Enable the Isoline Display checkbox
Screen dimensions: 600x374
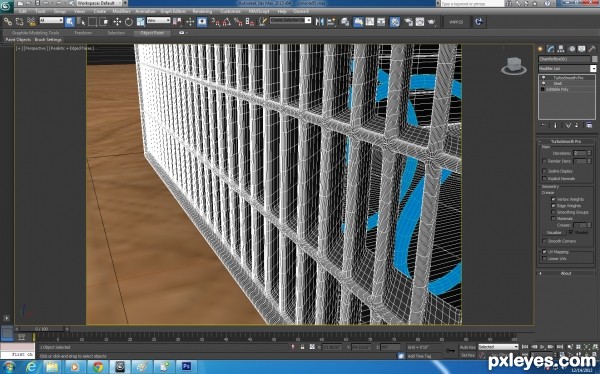coord(545,171)
